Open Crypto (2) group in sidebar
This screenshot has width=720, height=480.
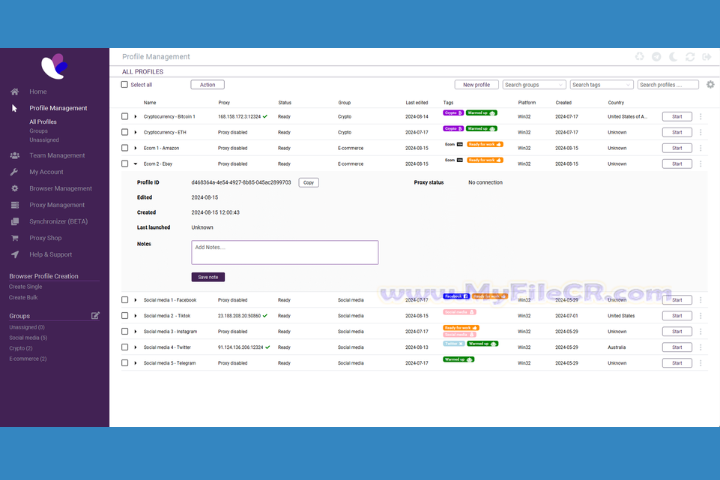pyautogui.click(x=21, y=348)
